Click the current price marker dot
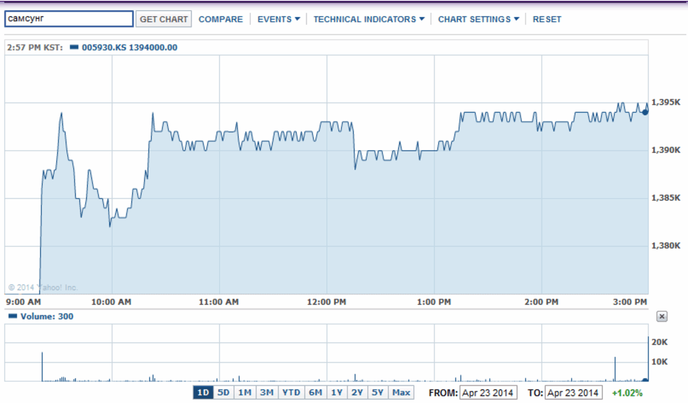 pyautogui.click(x=645, y=112)
